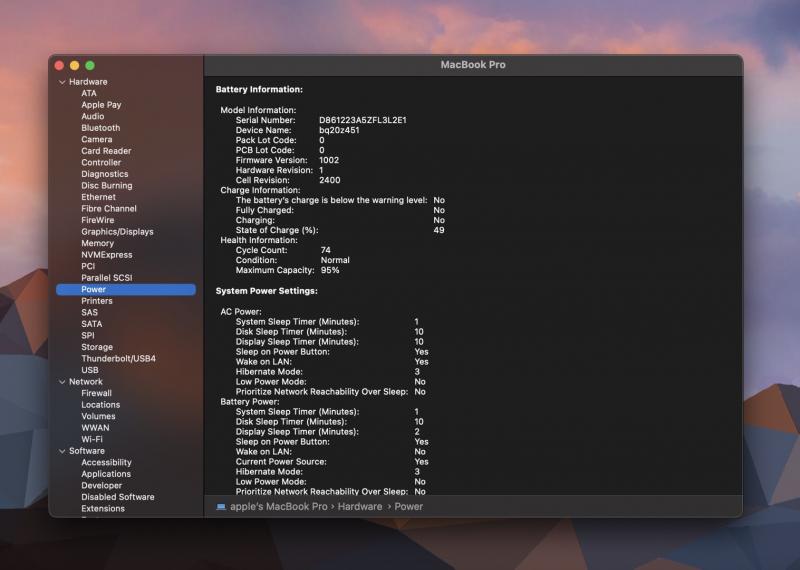Minimize the window with the yellow button
The height and width of the screenshot is (570, 800).
pyautogui.click(x=74, y=65)
